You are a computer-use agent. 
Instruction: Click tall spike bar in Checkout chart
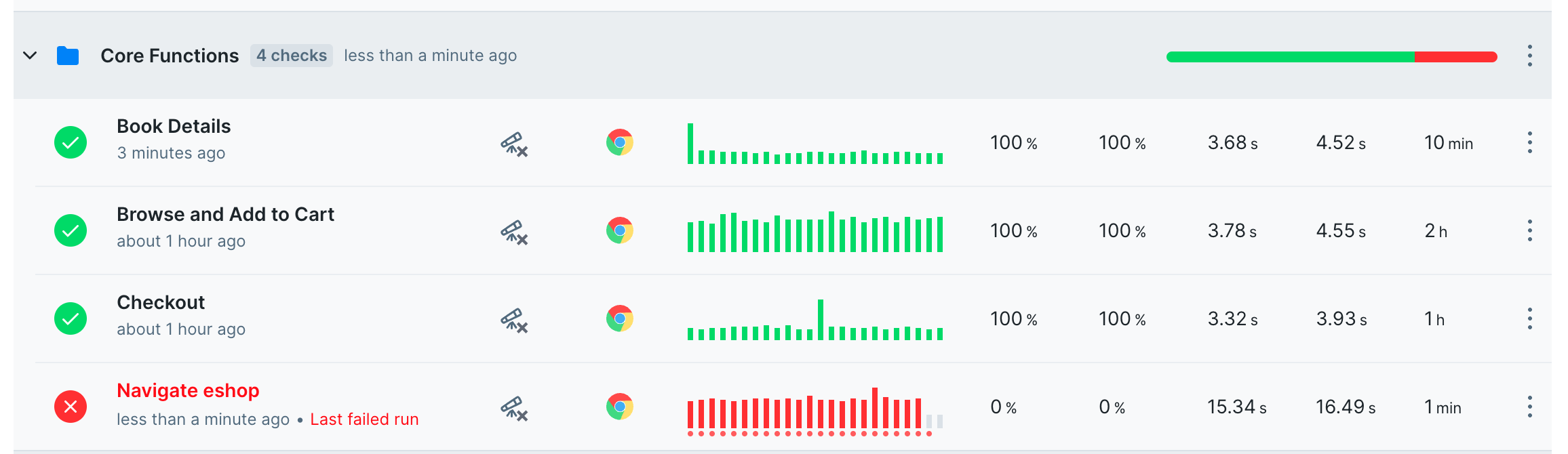point(821,319)
